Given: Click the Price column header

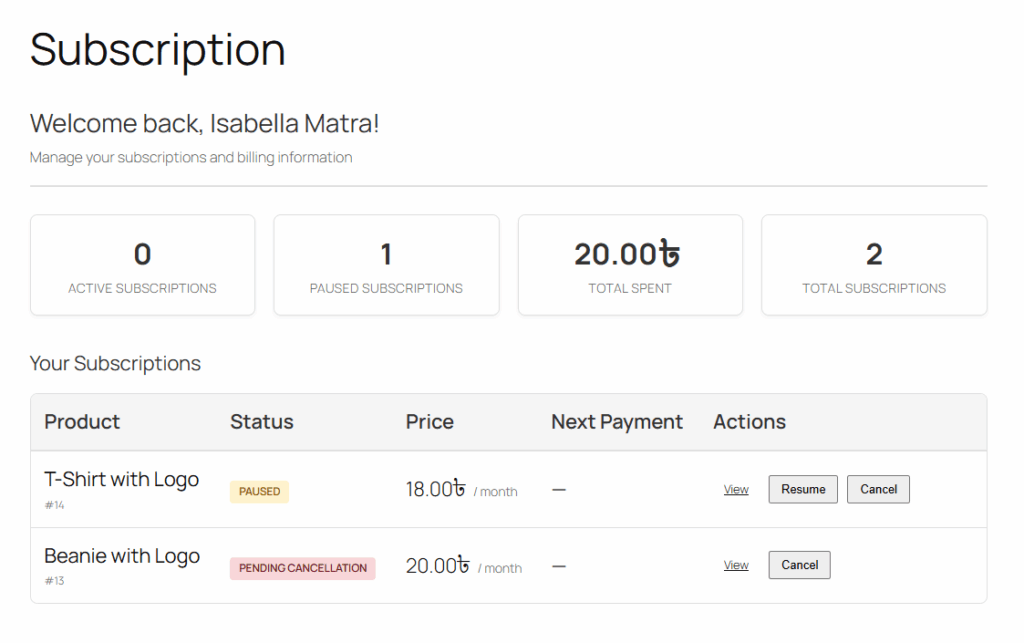Looking at the screenshot, I should (429, 422).
